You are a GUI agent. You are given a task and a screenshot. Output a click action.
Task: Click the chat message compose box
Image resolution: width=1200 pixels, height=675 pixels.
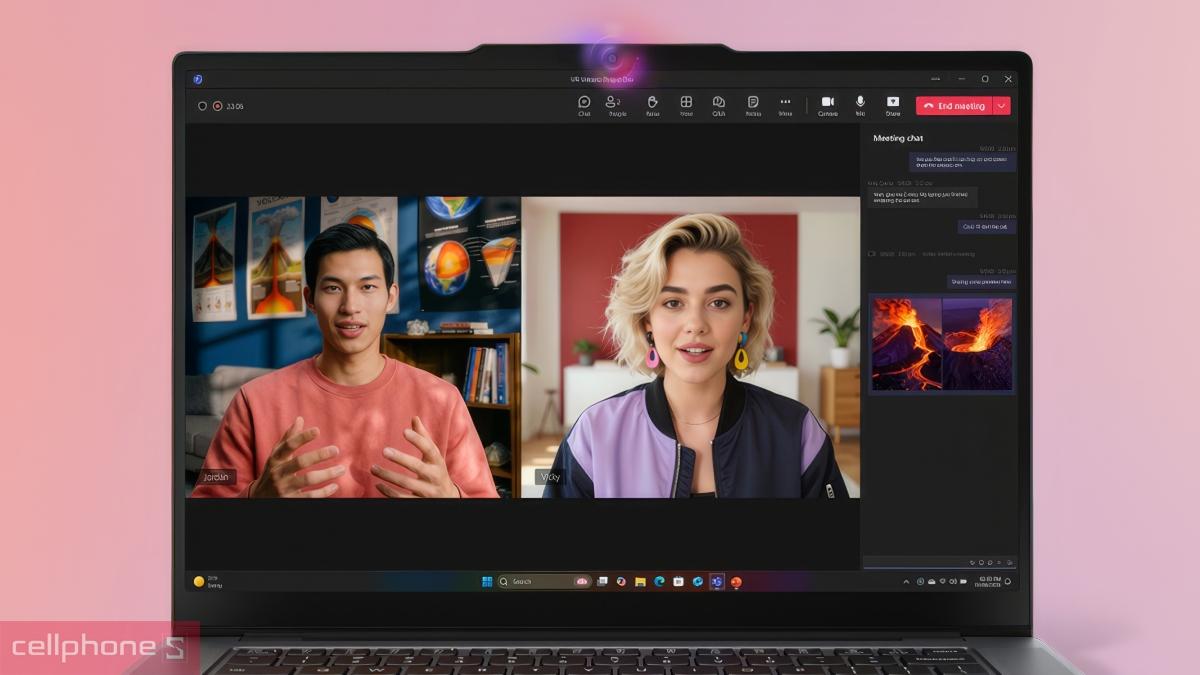coord(940,563)
